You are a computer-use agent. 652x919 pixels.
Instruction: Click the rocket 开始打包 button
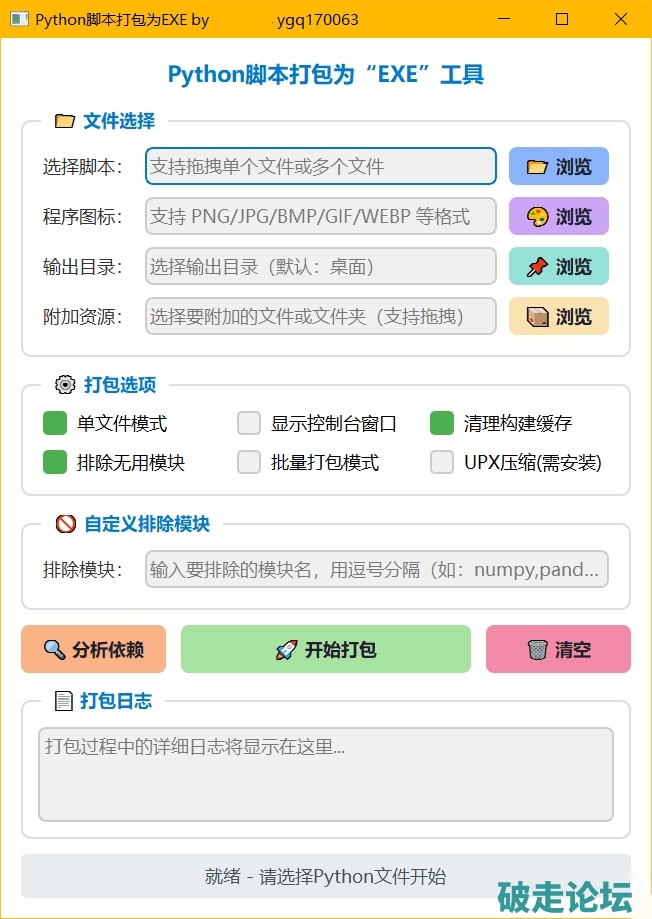tap(325, 650)
